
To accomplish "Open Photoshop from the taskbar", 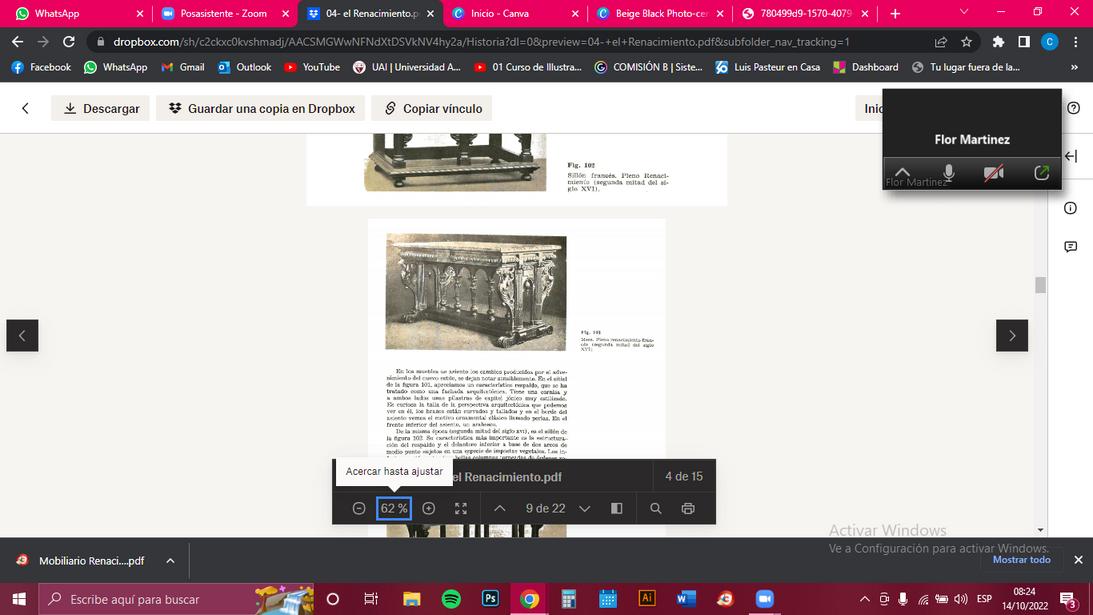I will (x=491, y=599).
